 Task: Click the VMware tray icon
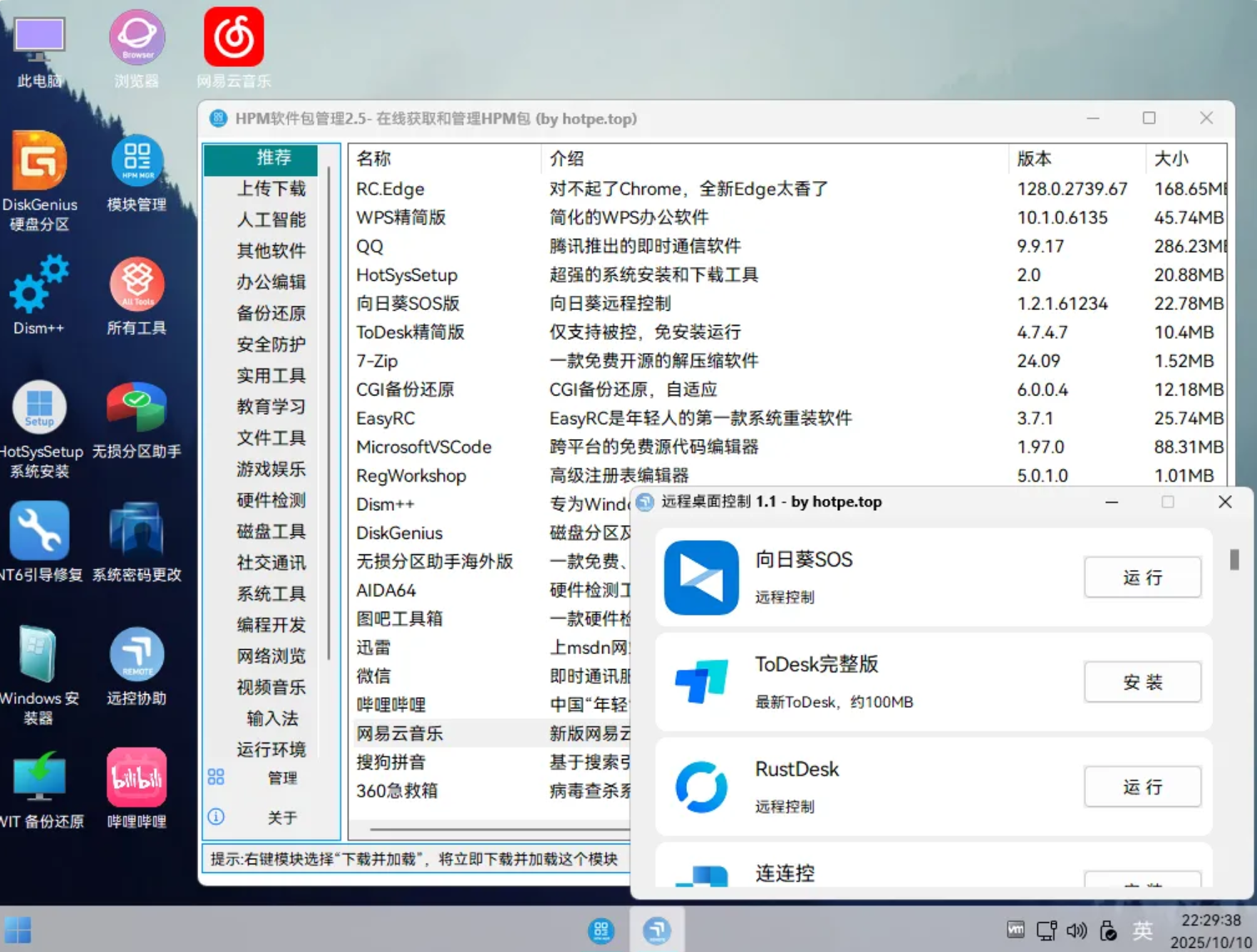[1015, 930]
